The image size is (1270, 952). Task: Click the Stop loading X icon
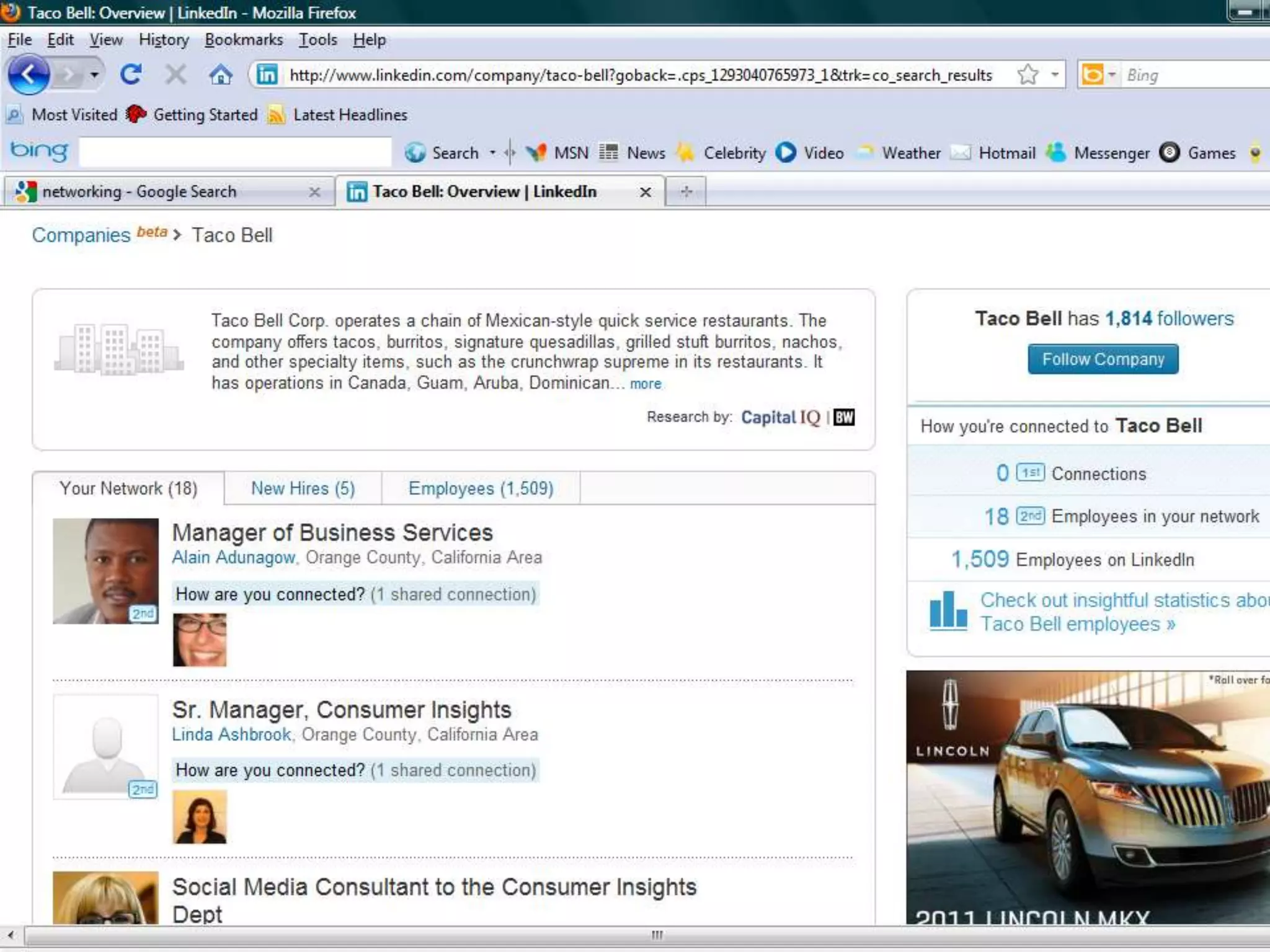pos(175,75)
